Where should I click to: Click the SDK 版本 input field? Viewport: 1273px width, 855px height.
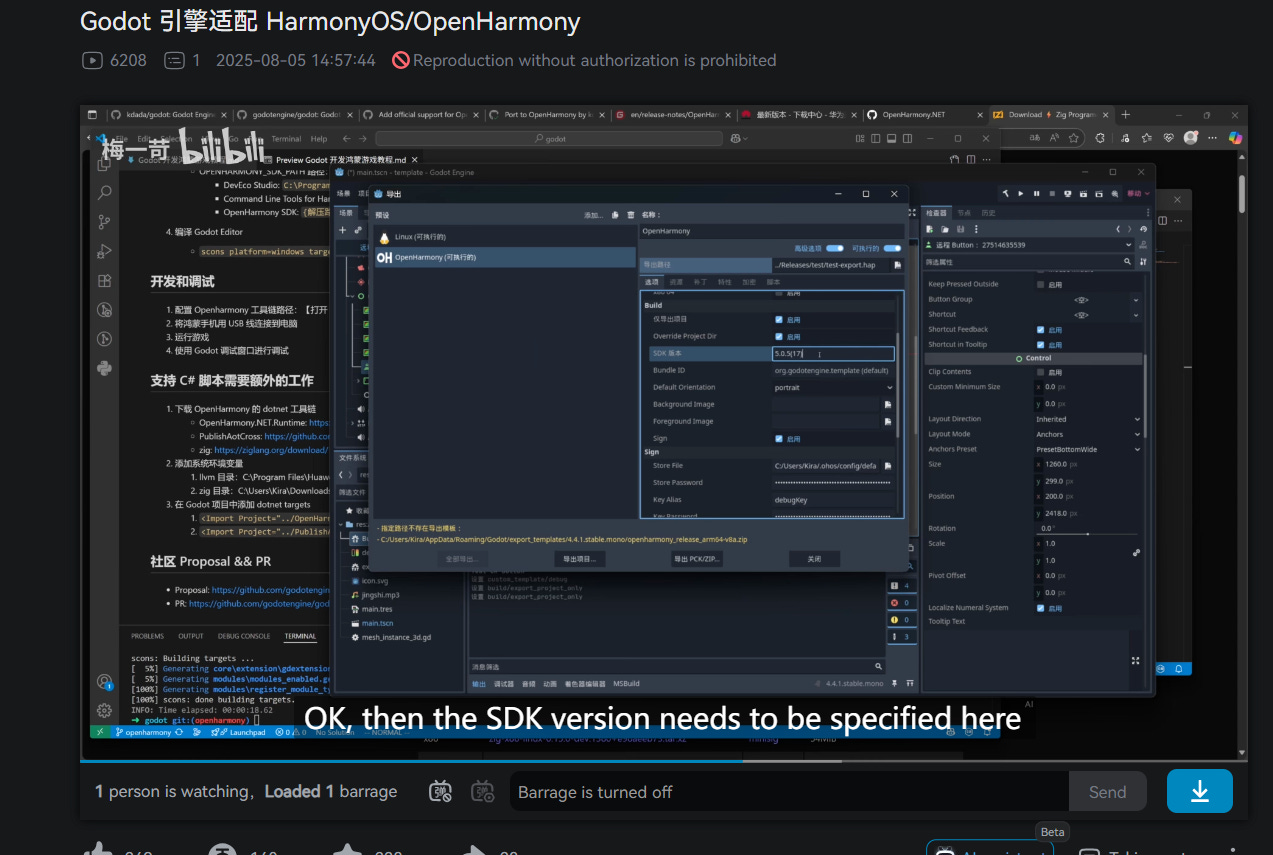coord(833,353)
